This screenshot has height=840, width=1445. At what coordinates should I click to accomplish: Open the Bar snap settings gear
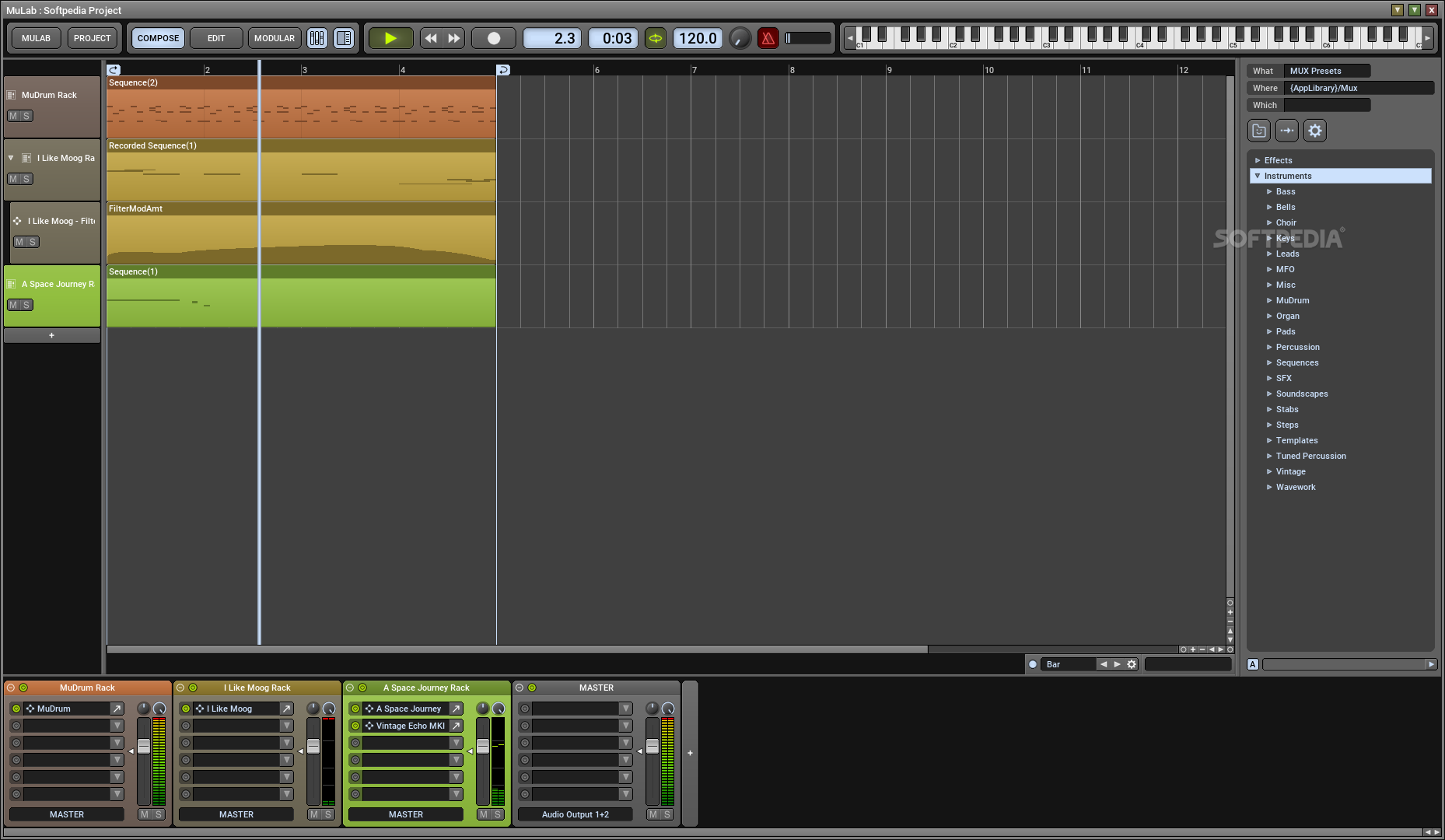(1132, 664)
